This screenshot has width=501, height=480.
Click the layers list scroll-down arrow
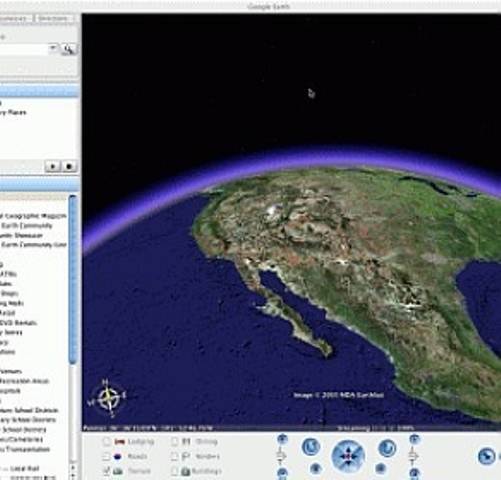point(73,475)
